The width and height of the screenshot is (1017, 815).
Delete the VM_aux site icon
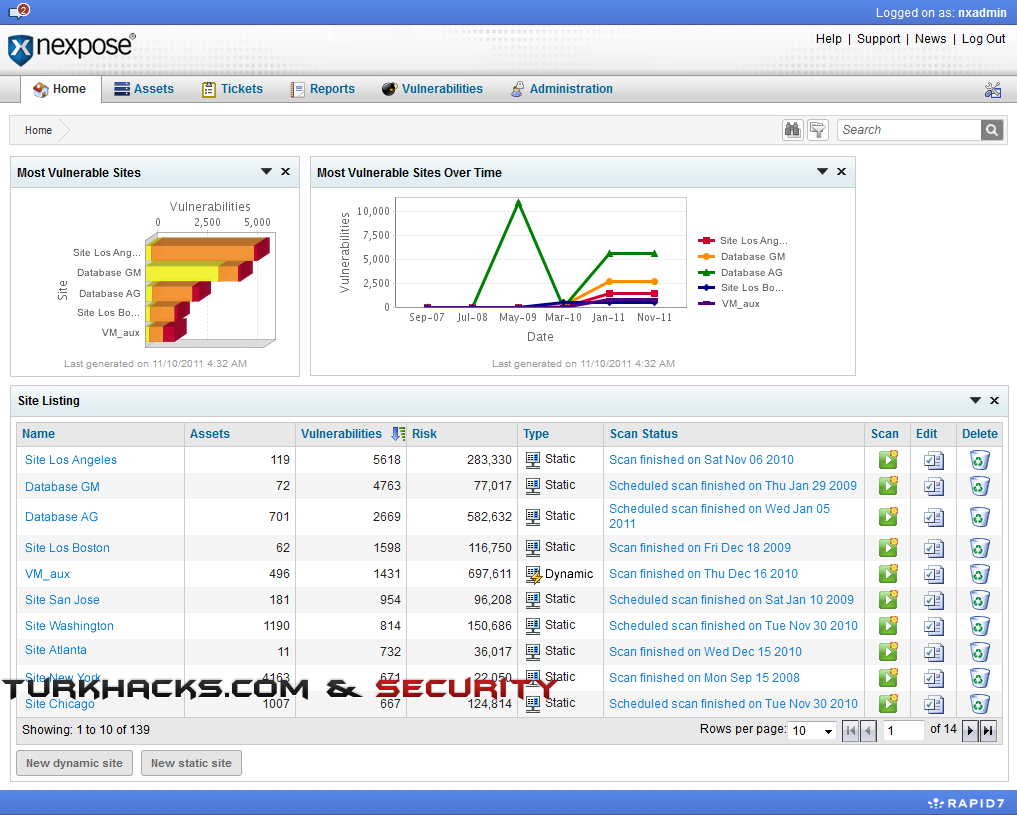coord(979,574)
